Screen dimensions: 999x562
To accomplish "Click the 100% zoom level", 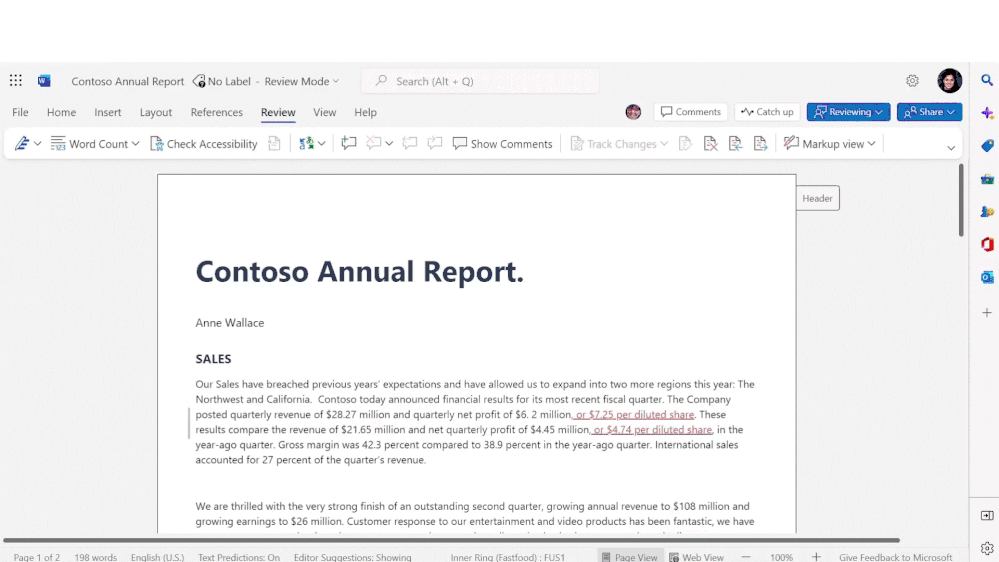I will [x=781, y=557].
